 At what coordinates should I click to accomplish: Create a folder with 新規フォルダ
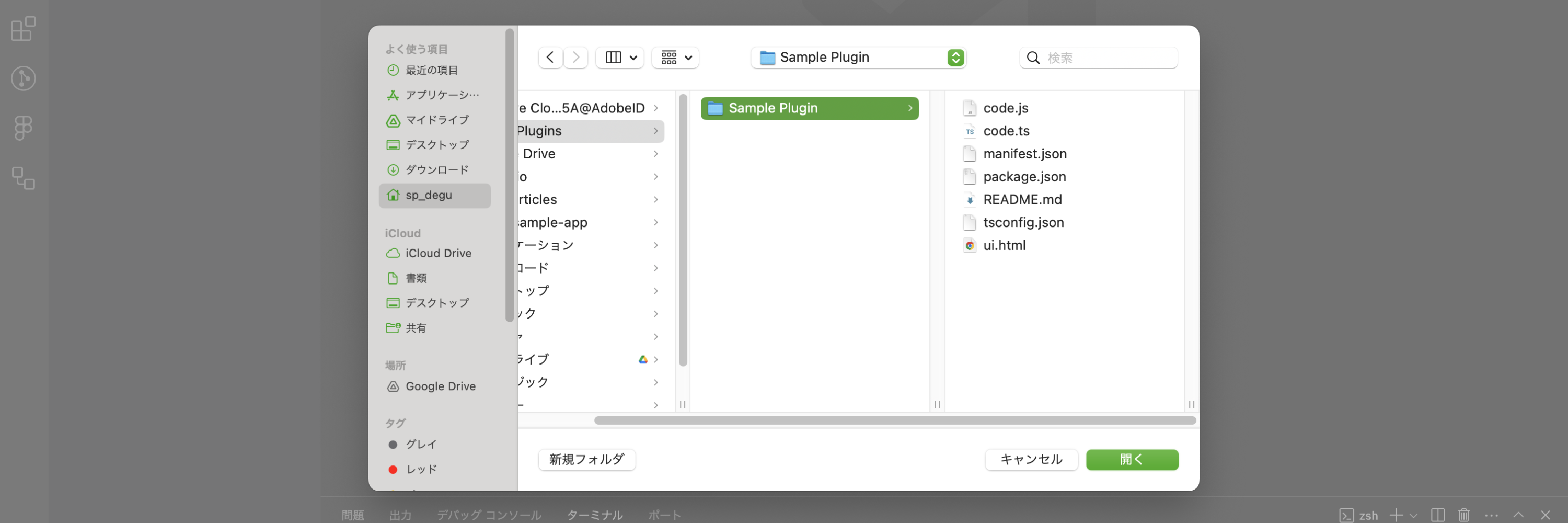click(586, 460)
